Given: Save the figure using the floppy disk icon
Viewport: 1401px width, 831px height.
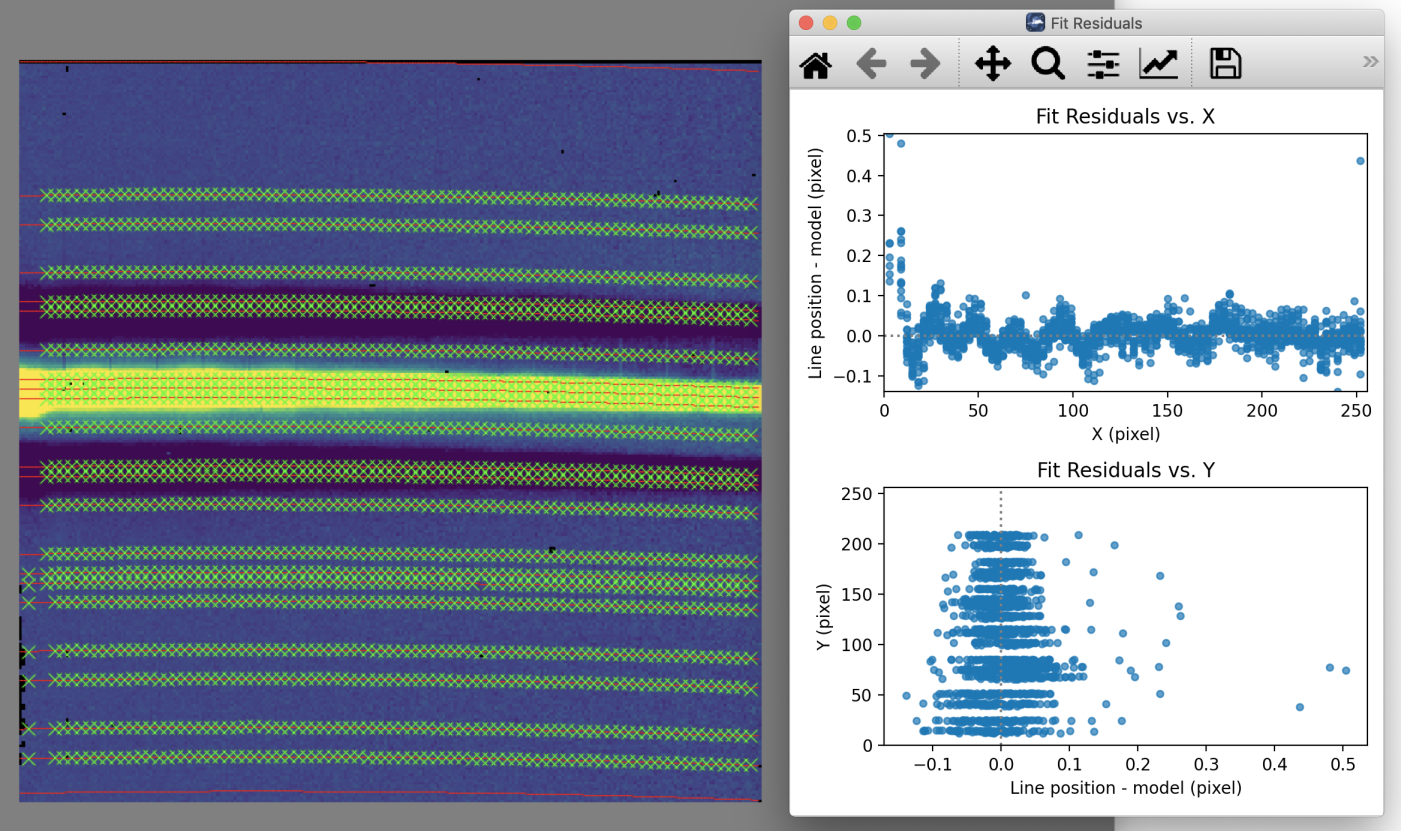Looking at the screenshot, I should coord(1225,62).
